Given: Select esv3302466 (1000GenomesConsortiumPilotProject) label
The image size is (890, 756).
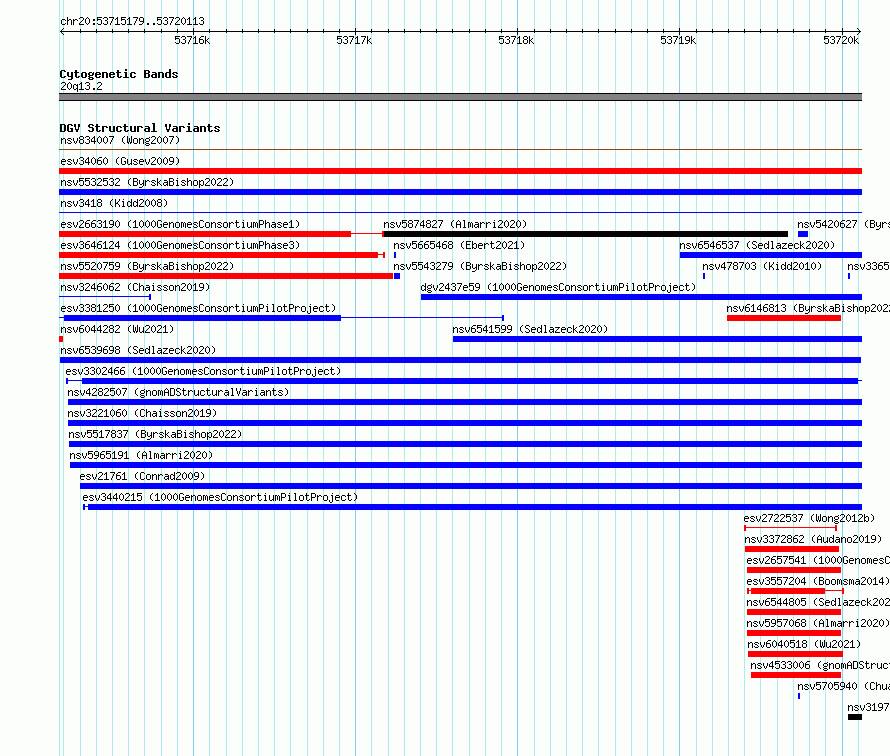Looking at the screenshot, I should [x=203, y=371].
